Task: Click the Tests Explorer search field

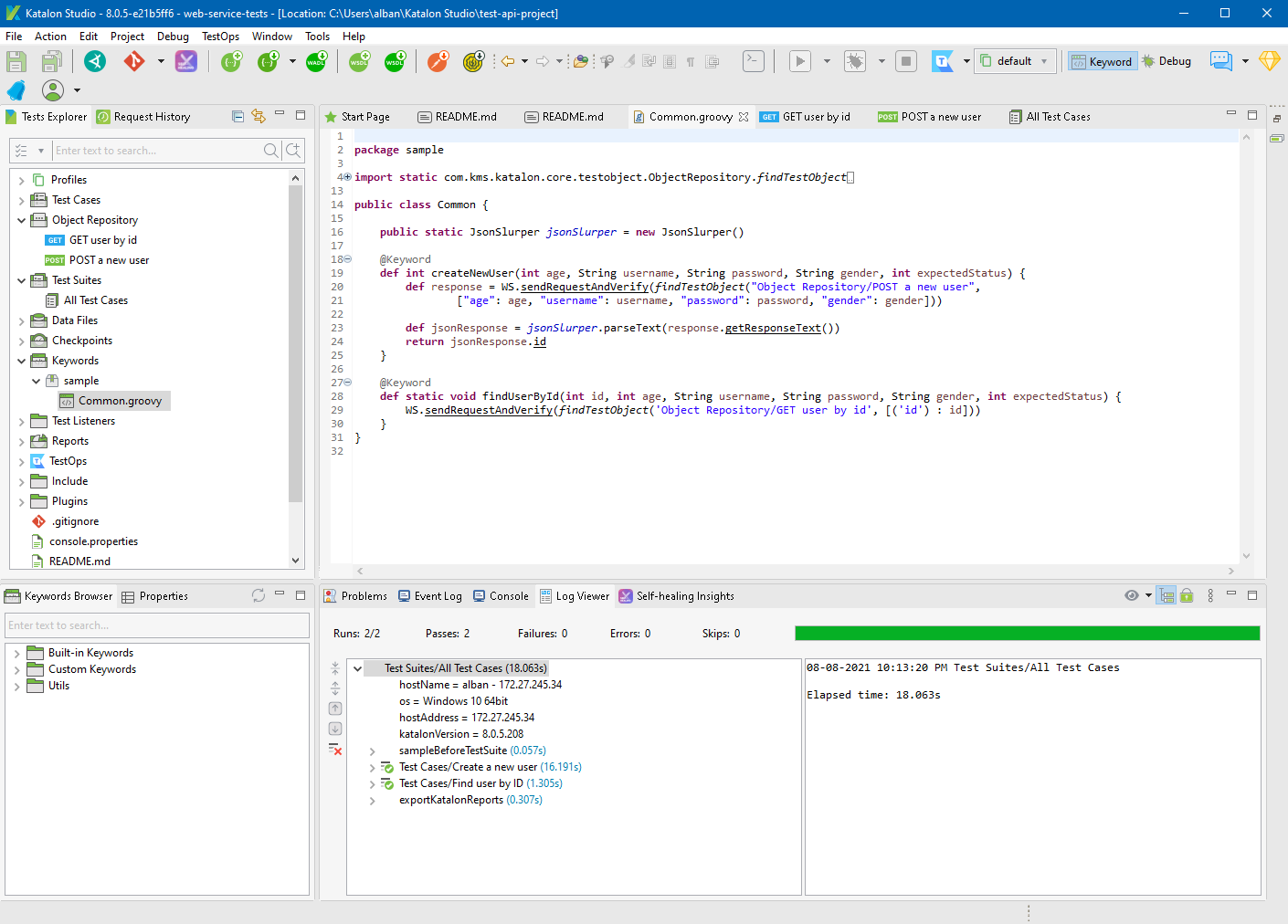Action: [155, 151]
